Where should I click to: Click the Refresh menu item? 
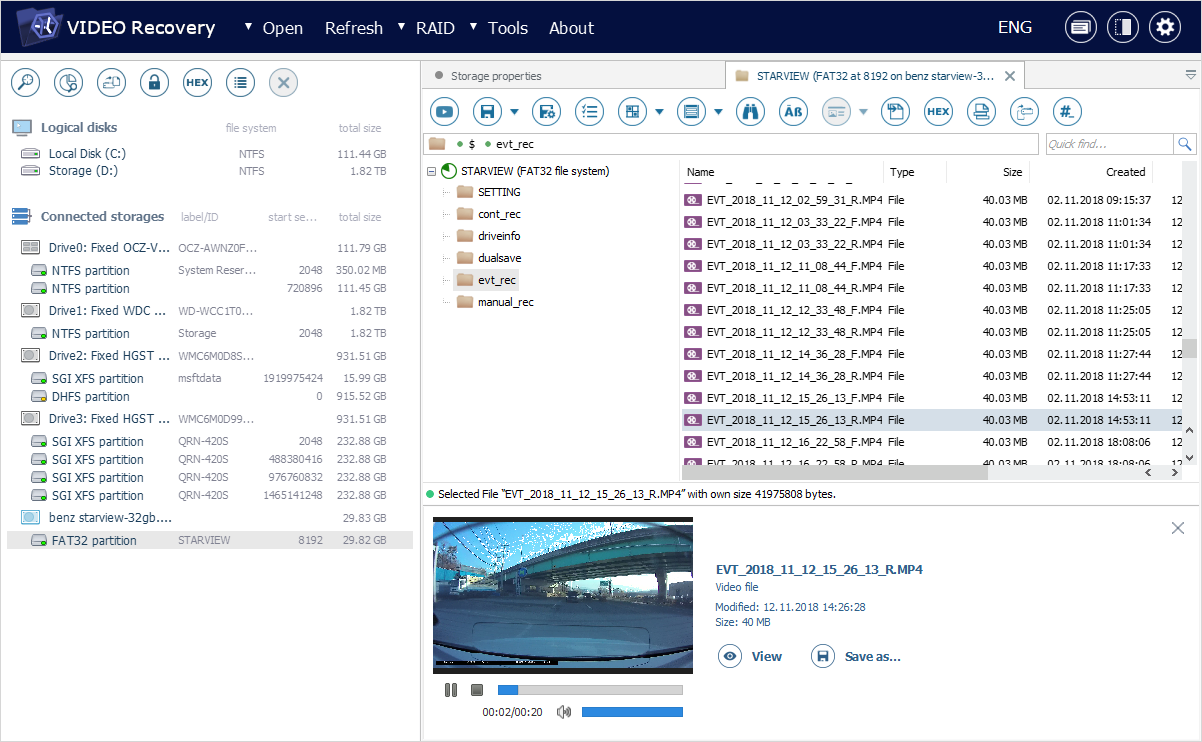(x=354, y=28)
